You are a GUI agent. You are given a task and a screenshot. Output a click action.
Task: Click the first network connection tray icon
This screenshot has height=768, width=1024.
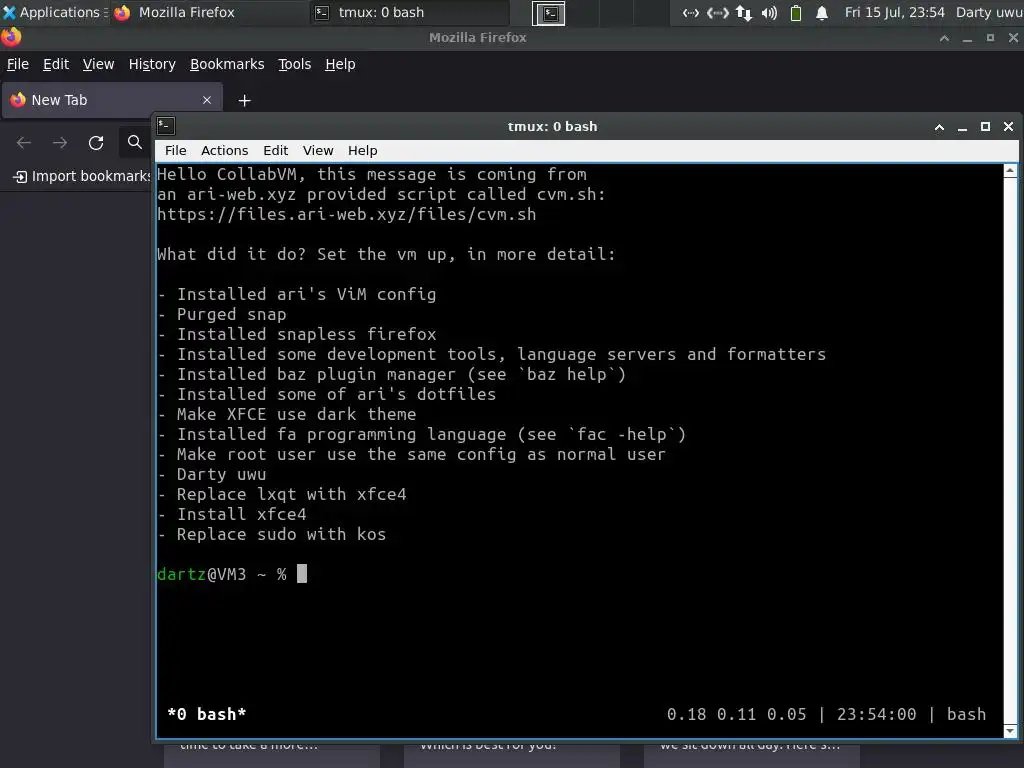click(x=690, y=12)
